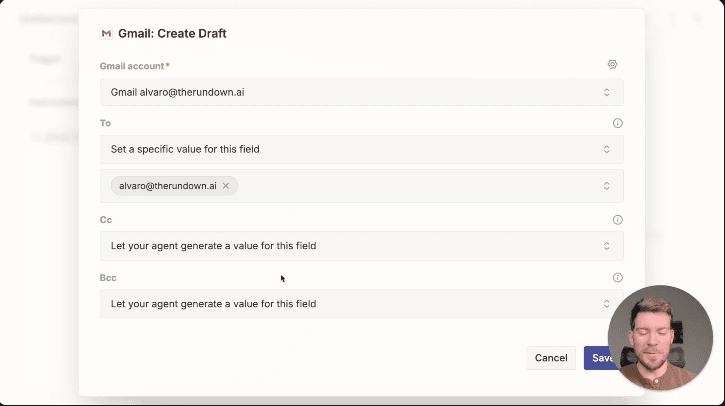Show info tooltip for the Cc field

pyautogui.click(x=617, y=220)
